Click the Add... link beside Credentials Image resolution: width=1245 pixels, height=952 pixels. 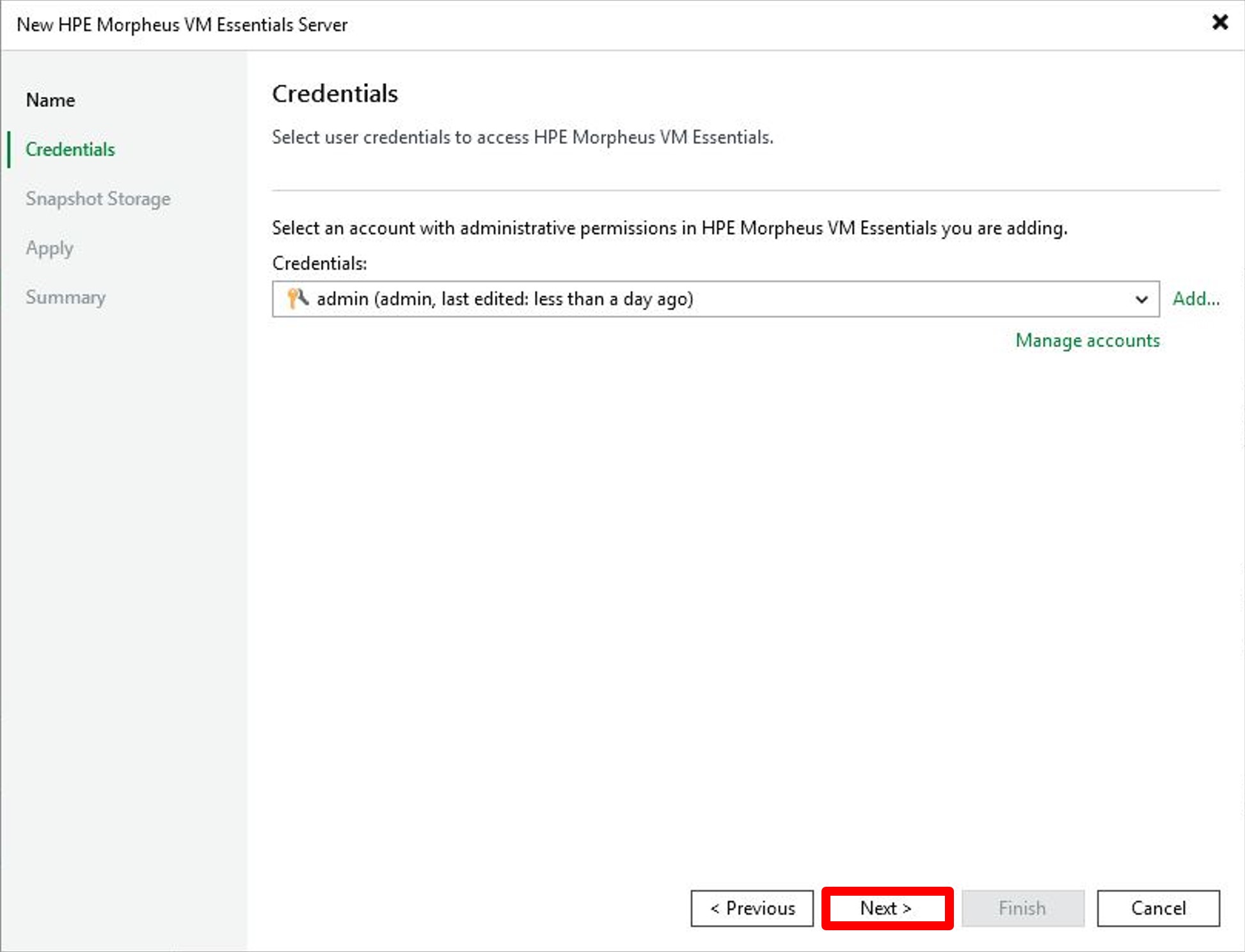coord(1196,299)
